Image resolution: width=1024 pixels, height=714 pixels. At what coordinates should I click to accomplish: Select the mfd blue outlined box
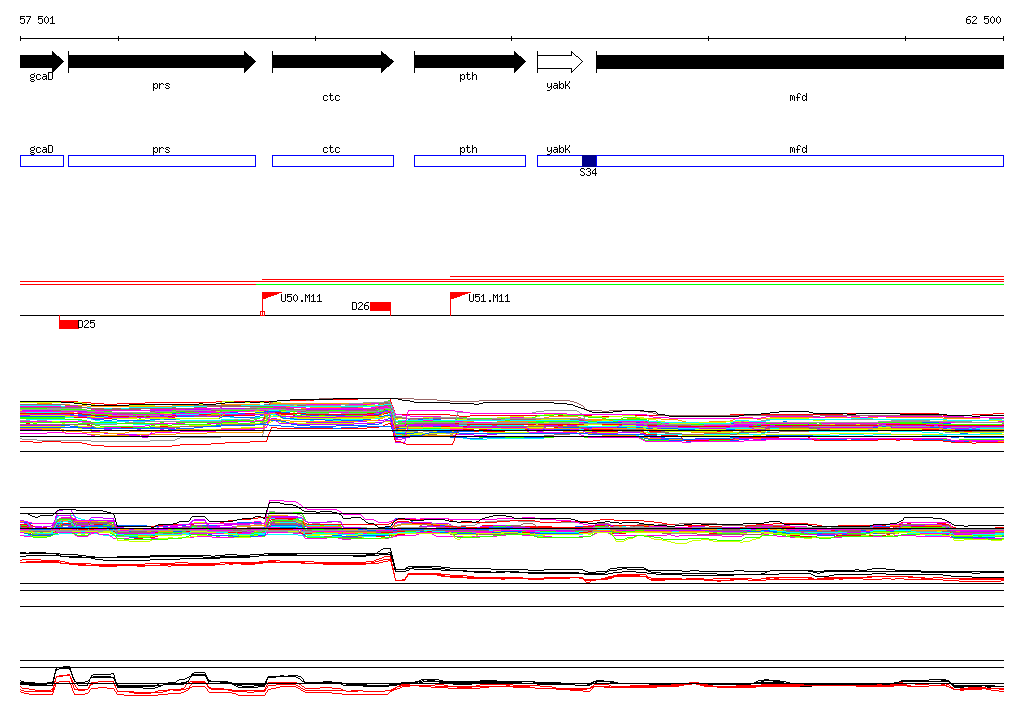click(x=800, y=161)
